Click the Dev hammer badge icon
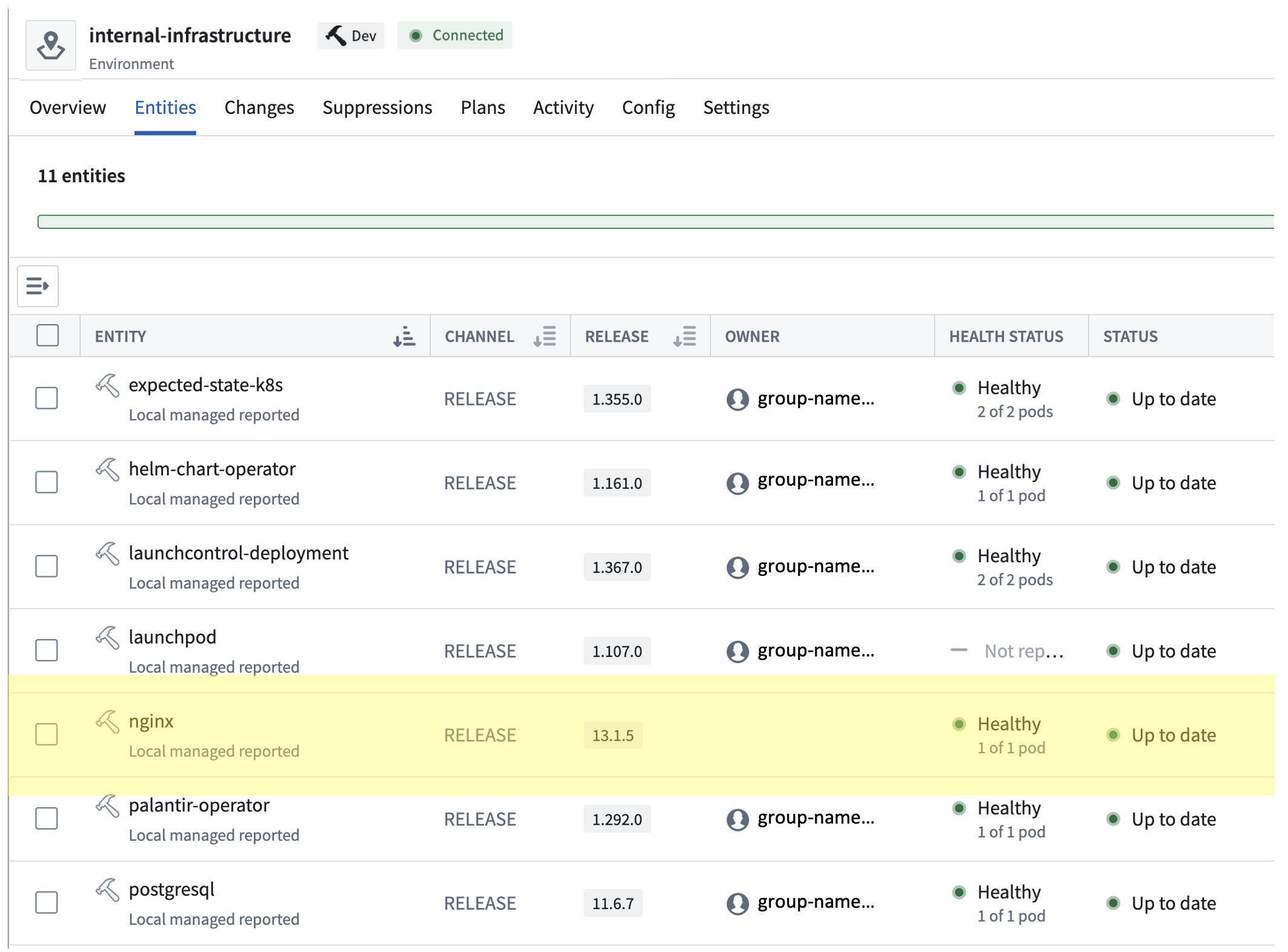 tap(336, 35)
